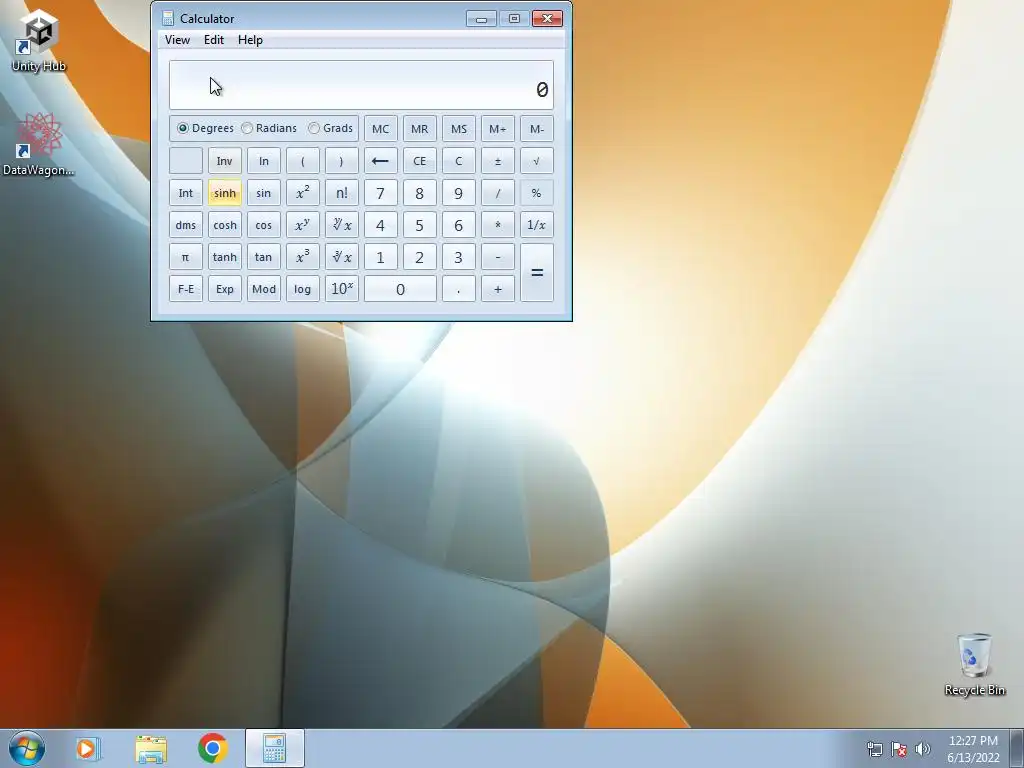Click the 10 to the x button

[342, 289]
